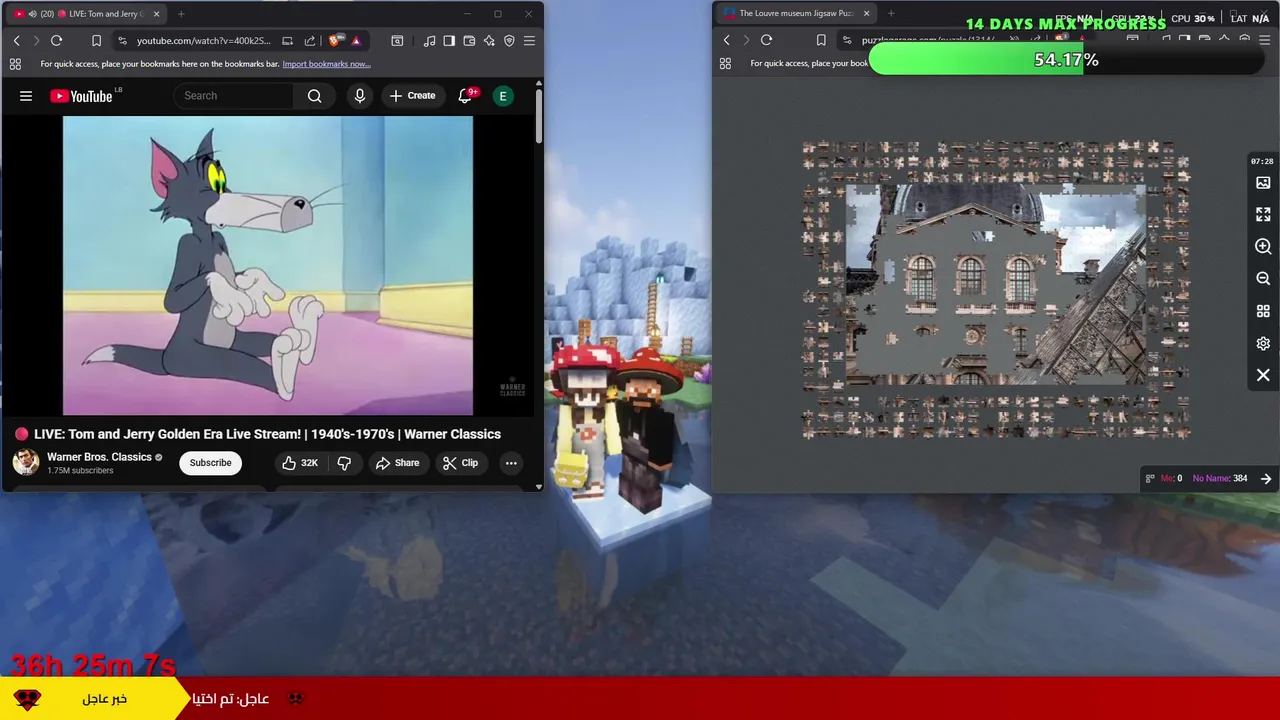The width and height of the screenshot is (1280, 720).
Task: Show the puzzle preview image icon
Action: [x=1263, y=183]
